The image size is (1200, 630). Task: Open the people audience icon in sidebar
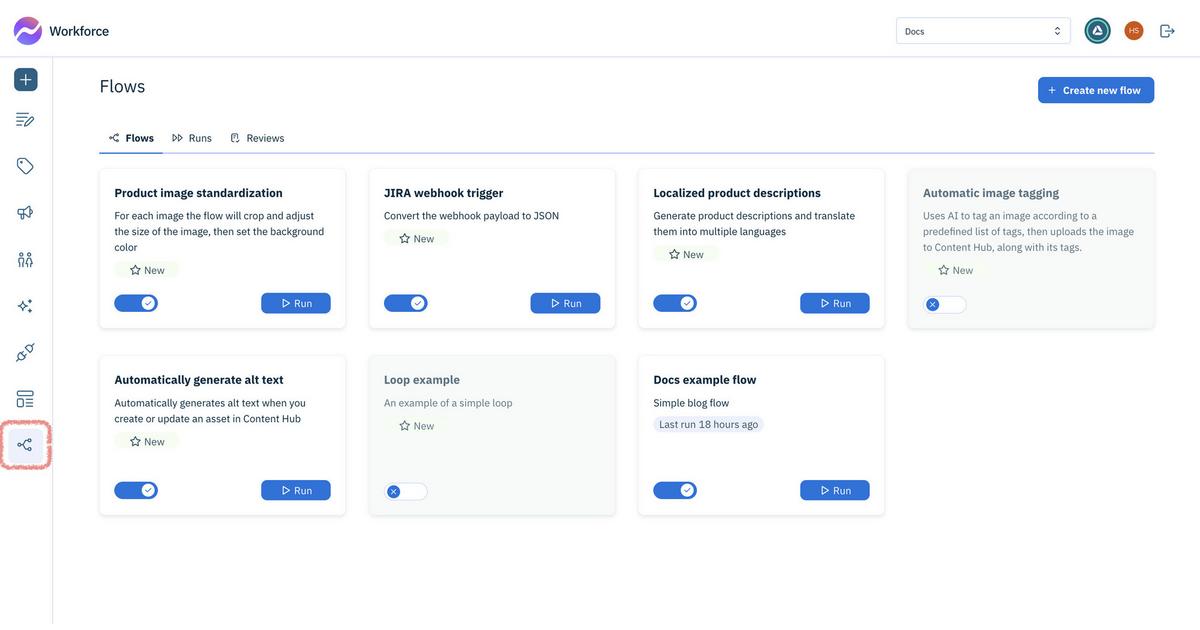point(26,259)
